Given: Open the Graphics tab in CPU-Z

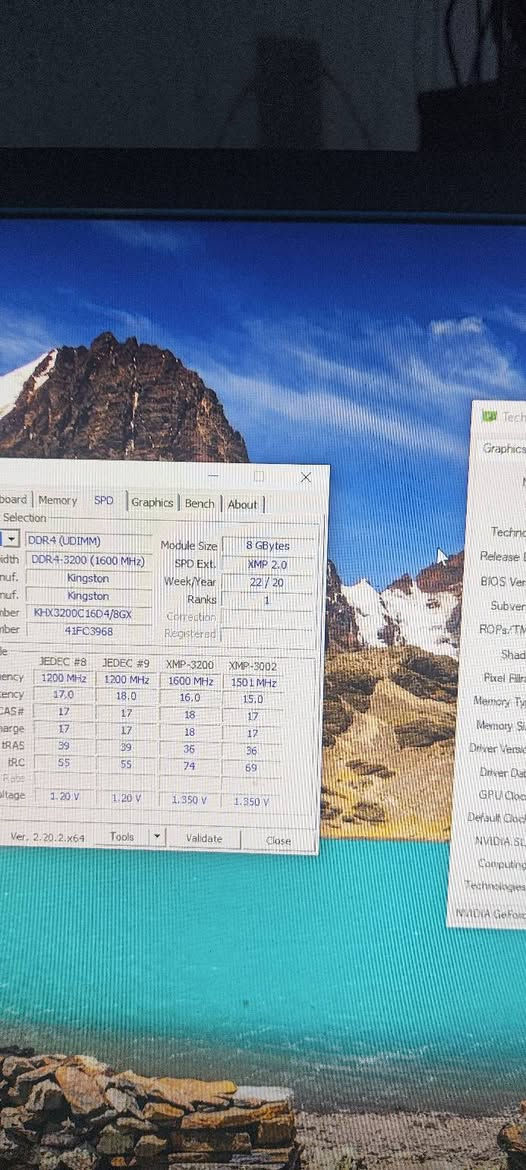Looking at the screenshot, I should coord(152,502).
